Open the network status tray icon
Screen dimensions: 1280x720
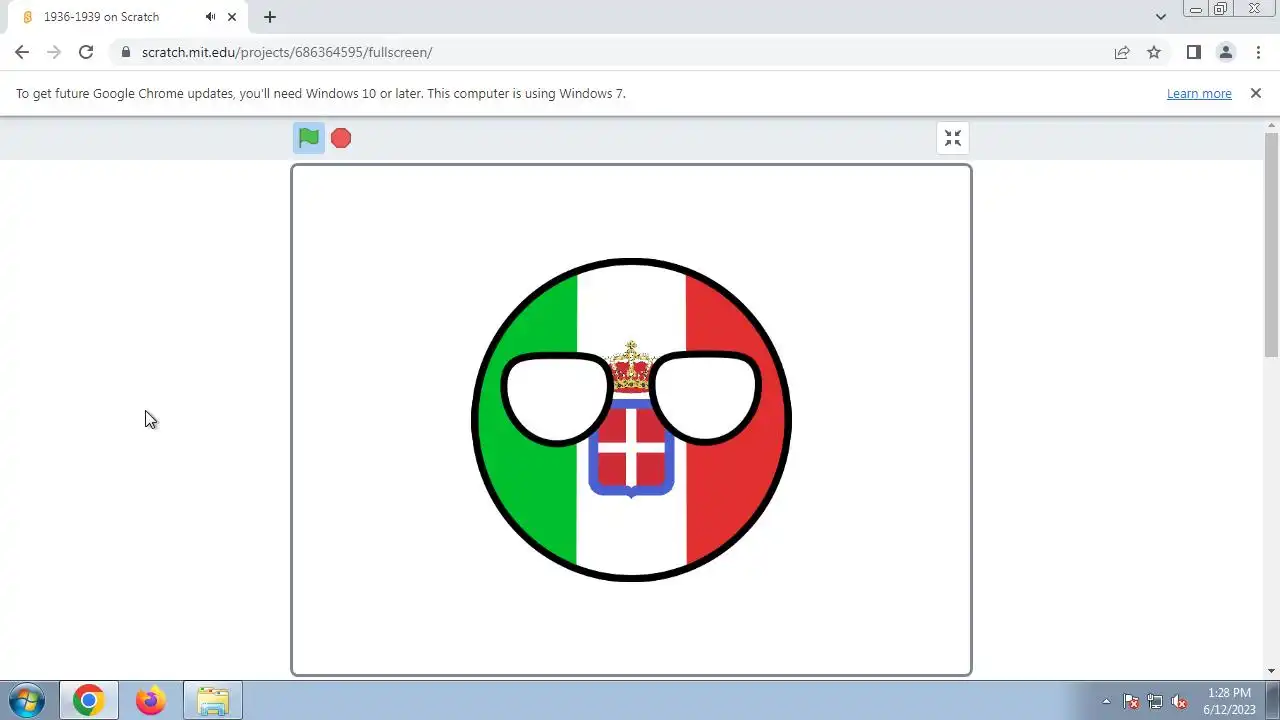1155,701
